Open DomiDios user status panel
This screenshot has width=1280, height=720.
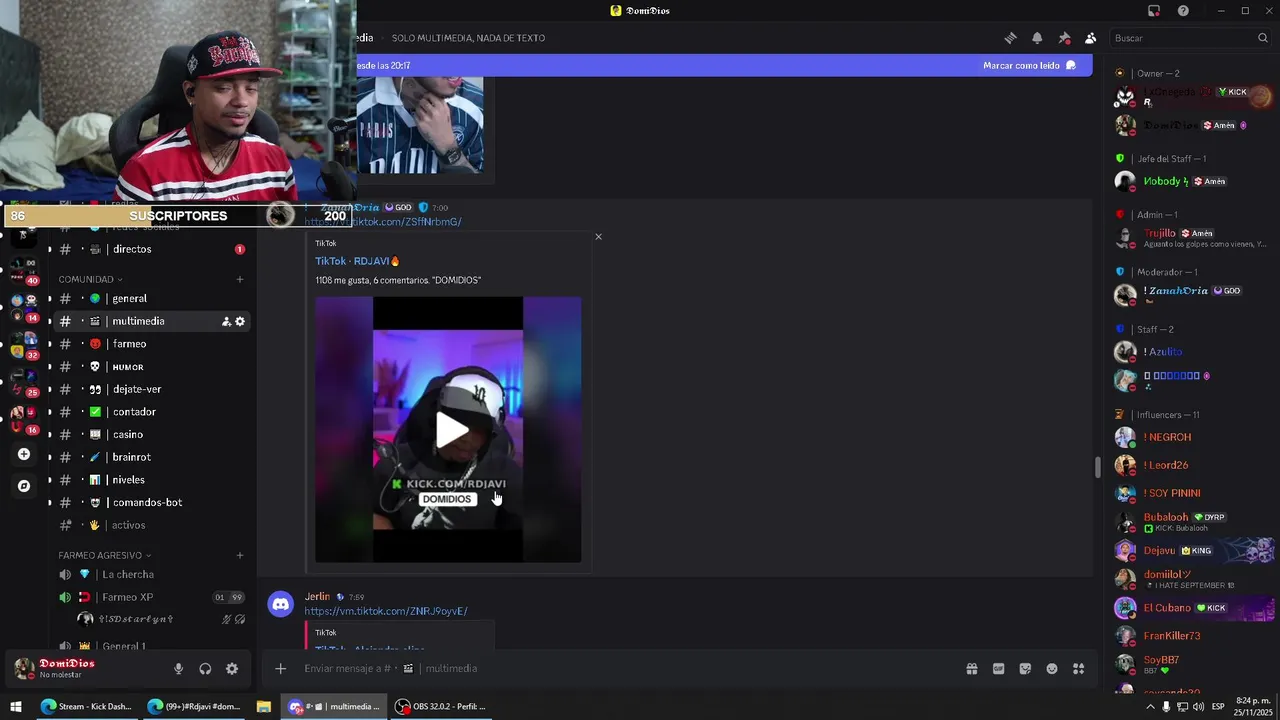pyautogui.click(x=67, y=668)
